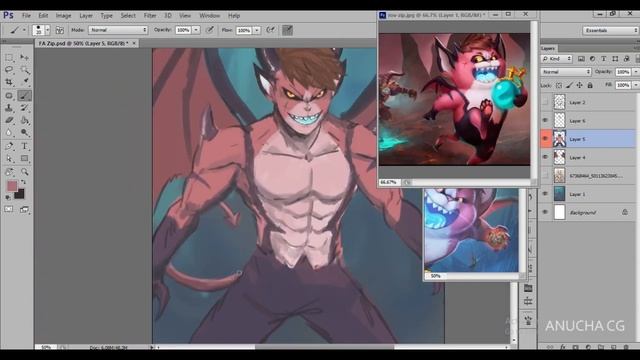Screen dimensions: 640x360
Task: Filter layers by shape layers
Action: coord(615,59)
